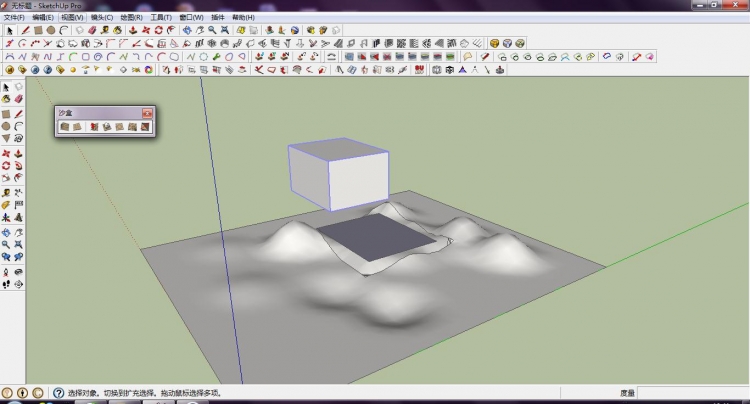Select the Rotate tool in left toolbar
Viewport: 750px width, 404px height.
[x=6, y=165]
